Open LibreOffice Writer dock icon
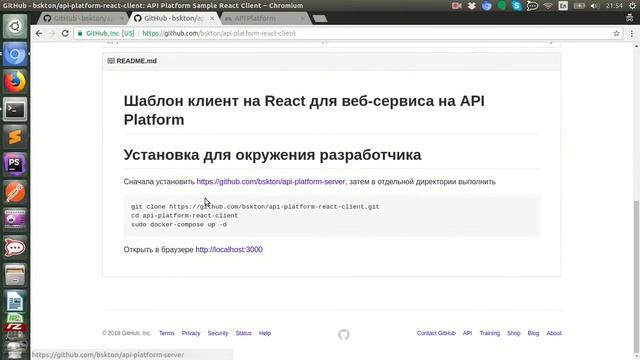 click(x=15, y=302)
